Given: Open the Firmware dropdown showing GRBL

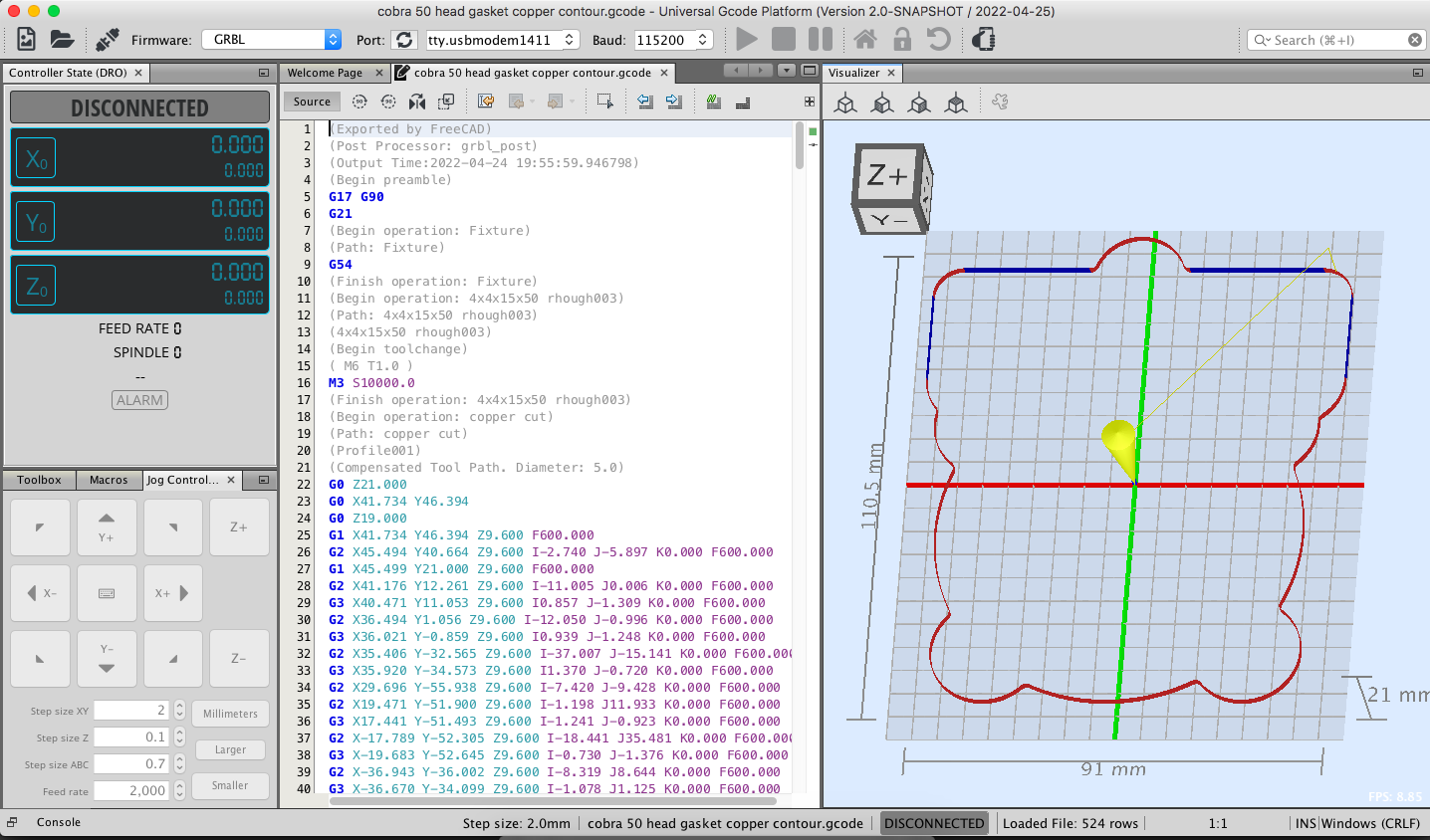Looking at the screenshot, I should pos(271,40).
